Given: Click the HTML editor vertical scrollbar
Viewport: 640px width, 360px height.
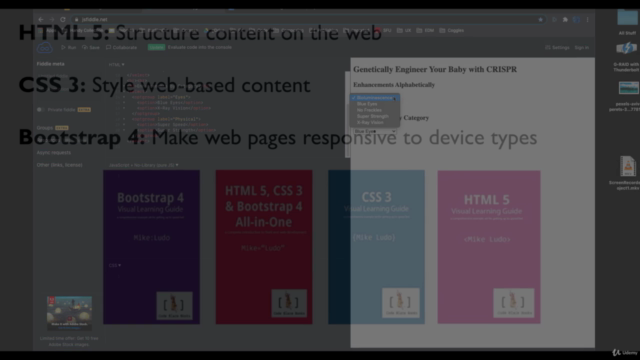Looking at the screenshot, I should [347, 114].
